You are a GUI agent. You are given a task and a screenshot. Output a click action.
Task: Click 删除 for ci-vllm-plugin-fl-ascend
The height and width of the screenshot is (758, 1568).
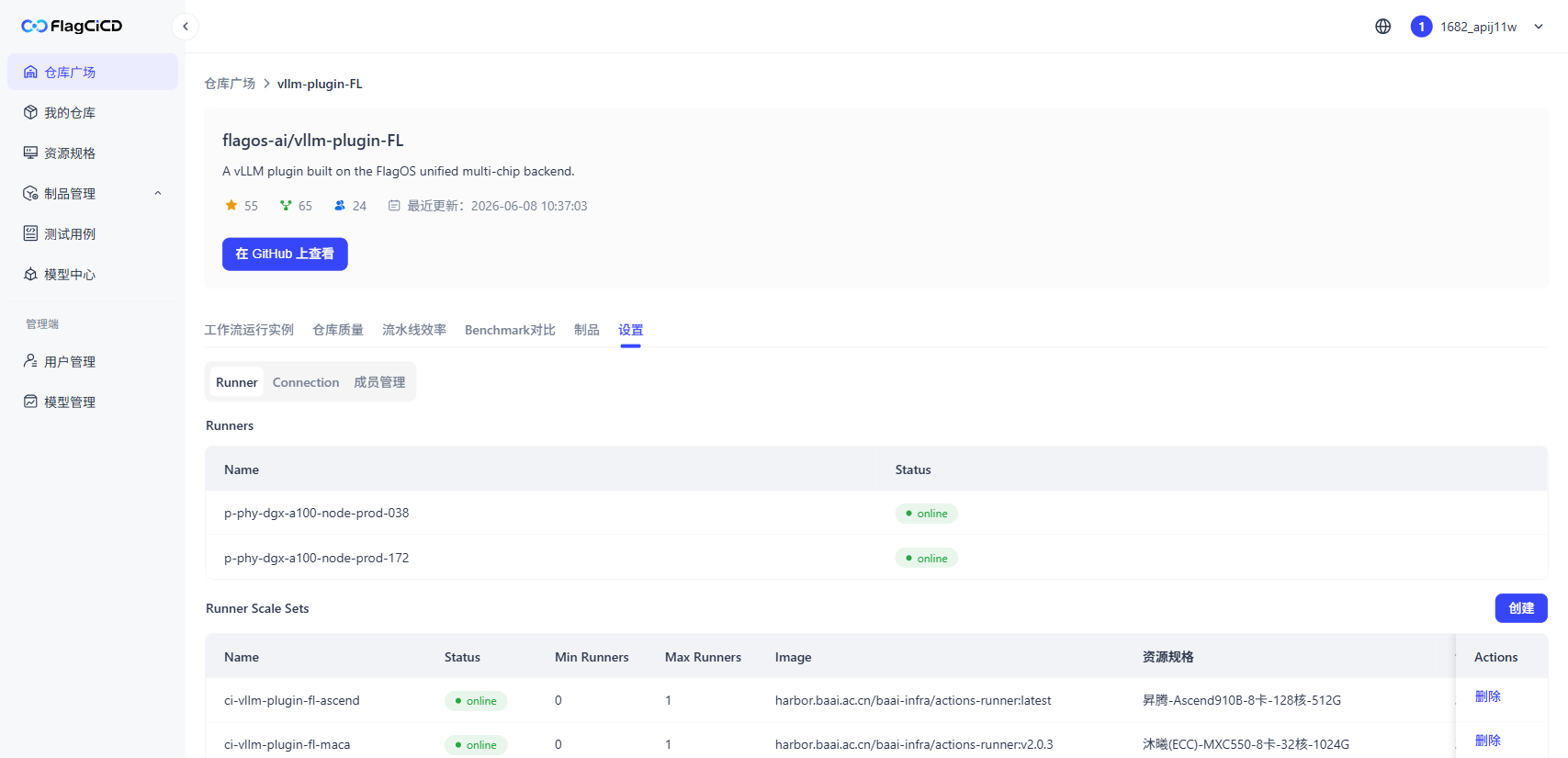(x=1488, y=696)
